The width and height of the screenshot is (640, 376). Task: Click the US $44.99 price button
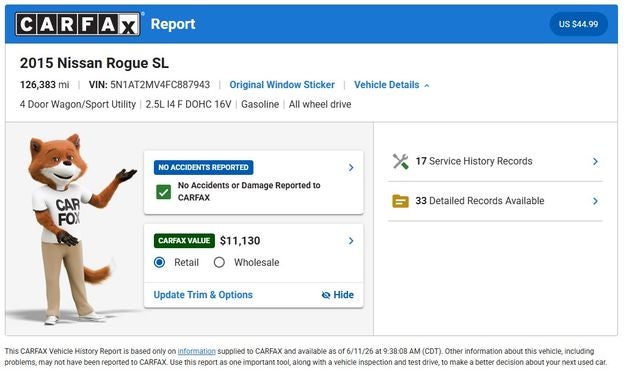click(578, 24)
